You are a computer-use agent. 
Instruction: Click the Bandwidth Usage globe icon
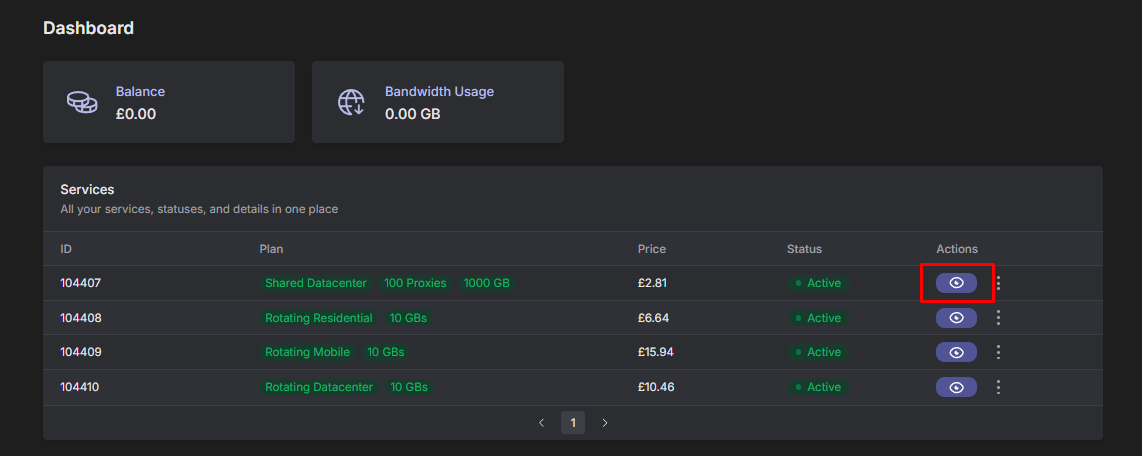click(351, 102)
